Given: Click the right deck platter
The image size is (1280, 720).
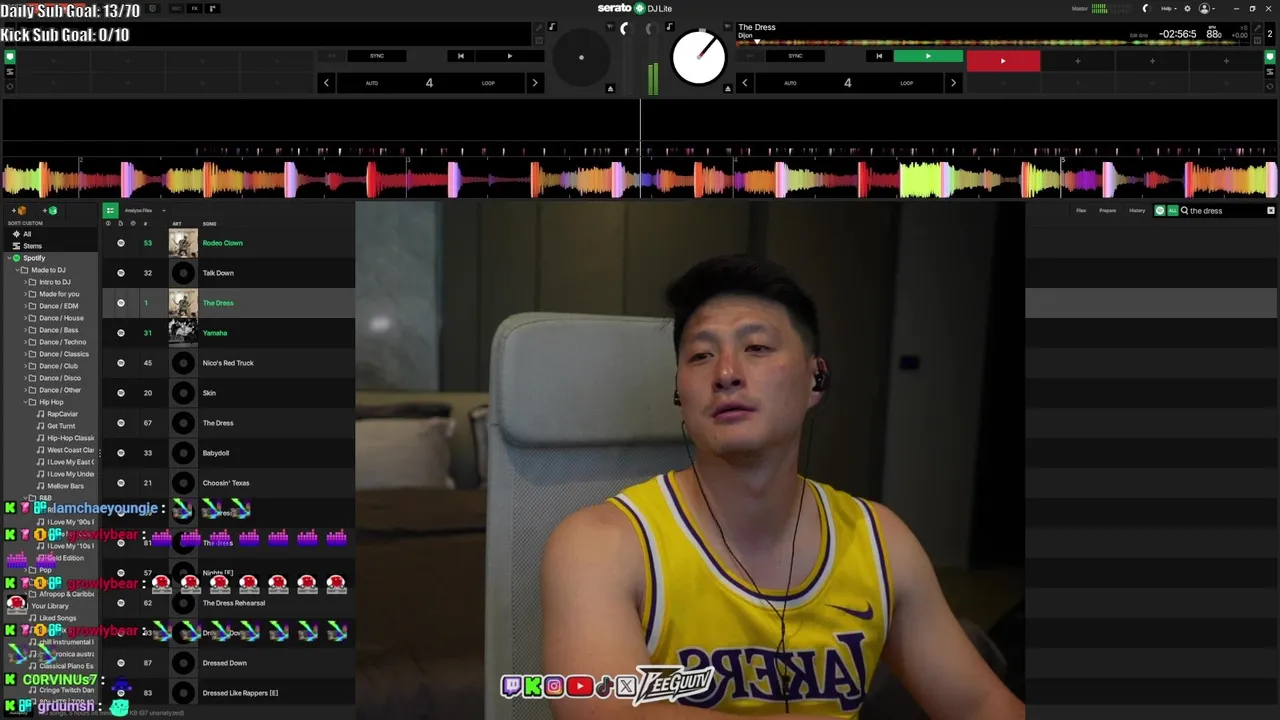Looking at the screenshot, I should click(x=698, y=57).
